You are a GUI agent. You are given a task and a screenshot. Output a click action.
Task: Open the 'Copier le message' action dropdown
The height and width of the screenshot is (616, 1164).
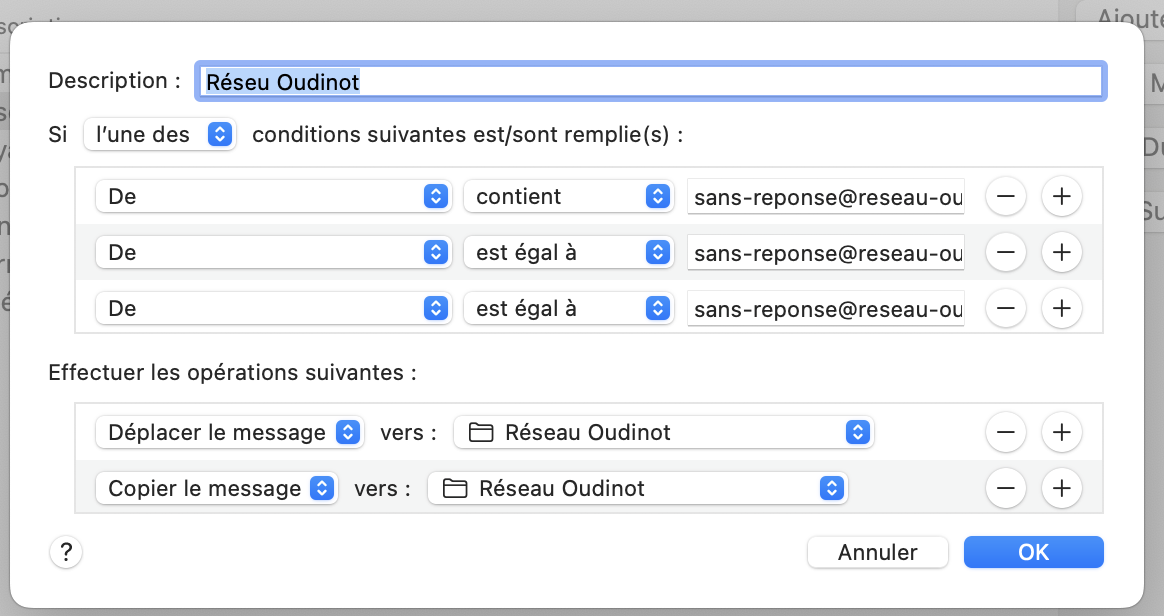click(216, 488)
